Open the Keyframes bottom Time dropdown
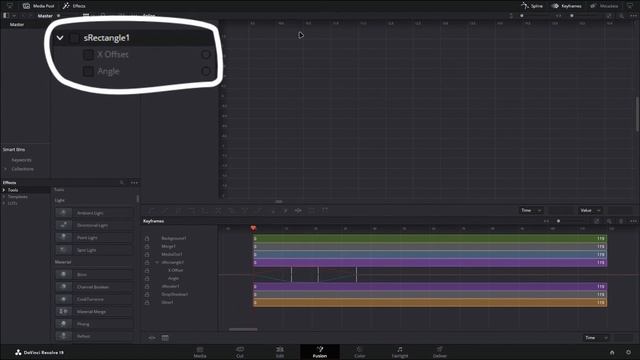The width and height of the screenshot is (640, 360). (x=596, y=338)
